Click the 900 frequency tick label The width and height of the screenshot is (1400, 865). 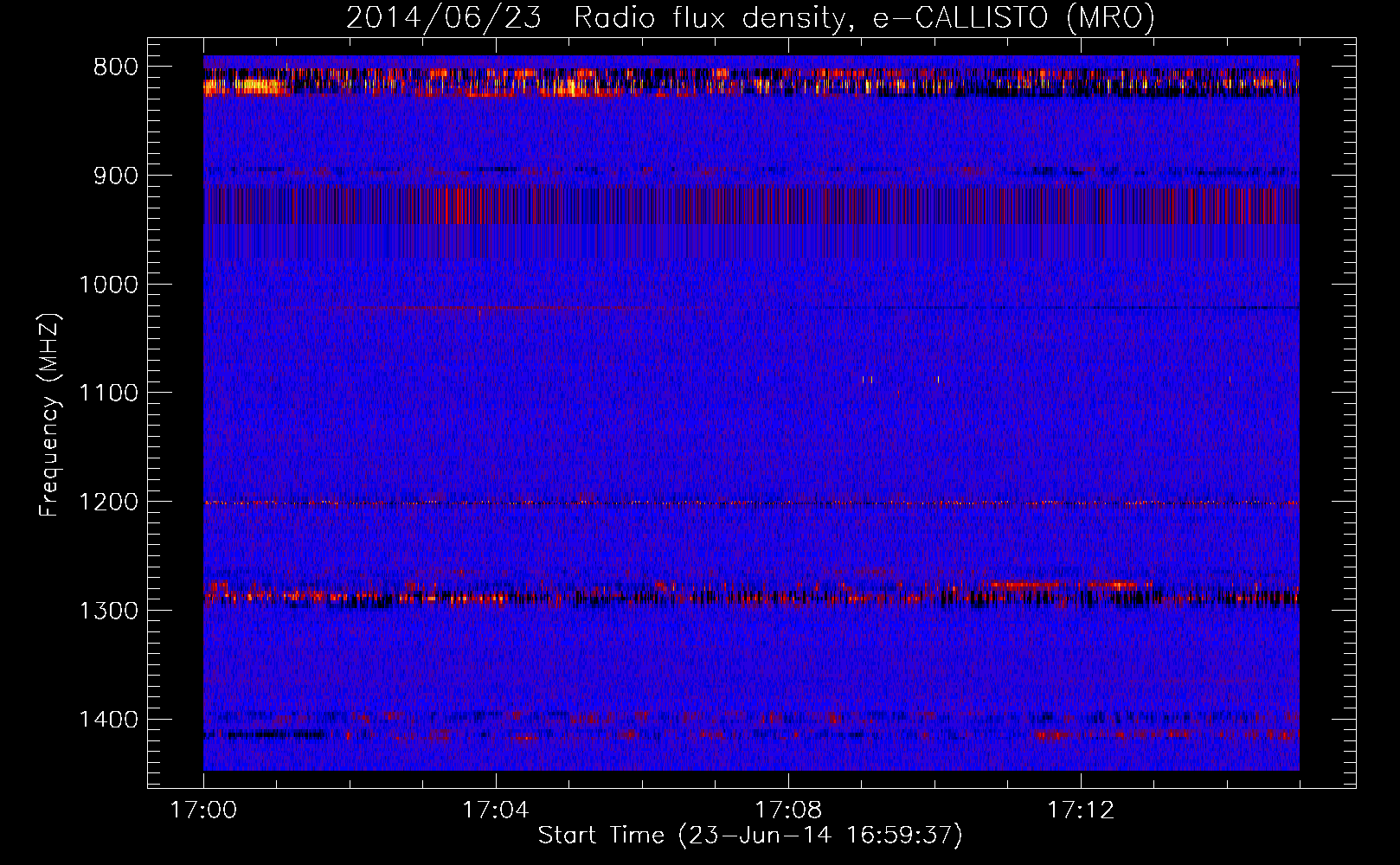pos(115,176)
